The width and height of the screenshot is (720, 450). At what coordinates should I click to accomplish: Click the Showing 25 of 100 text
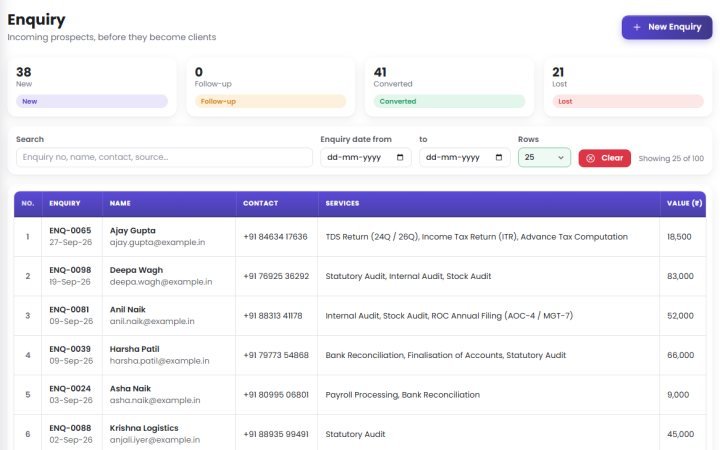(x=671, y=158)
